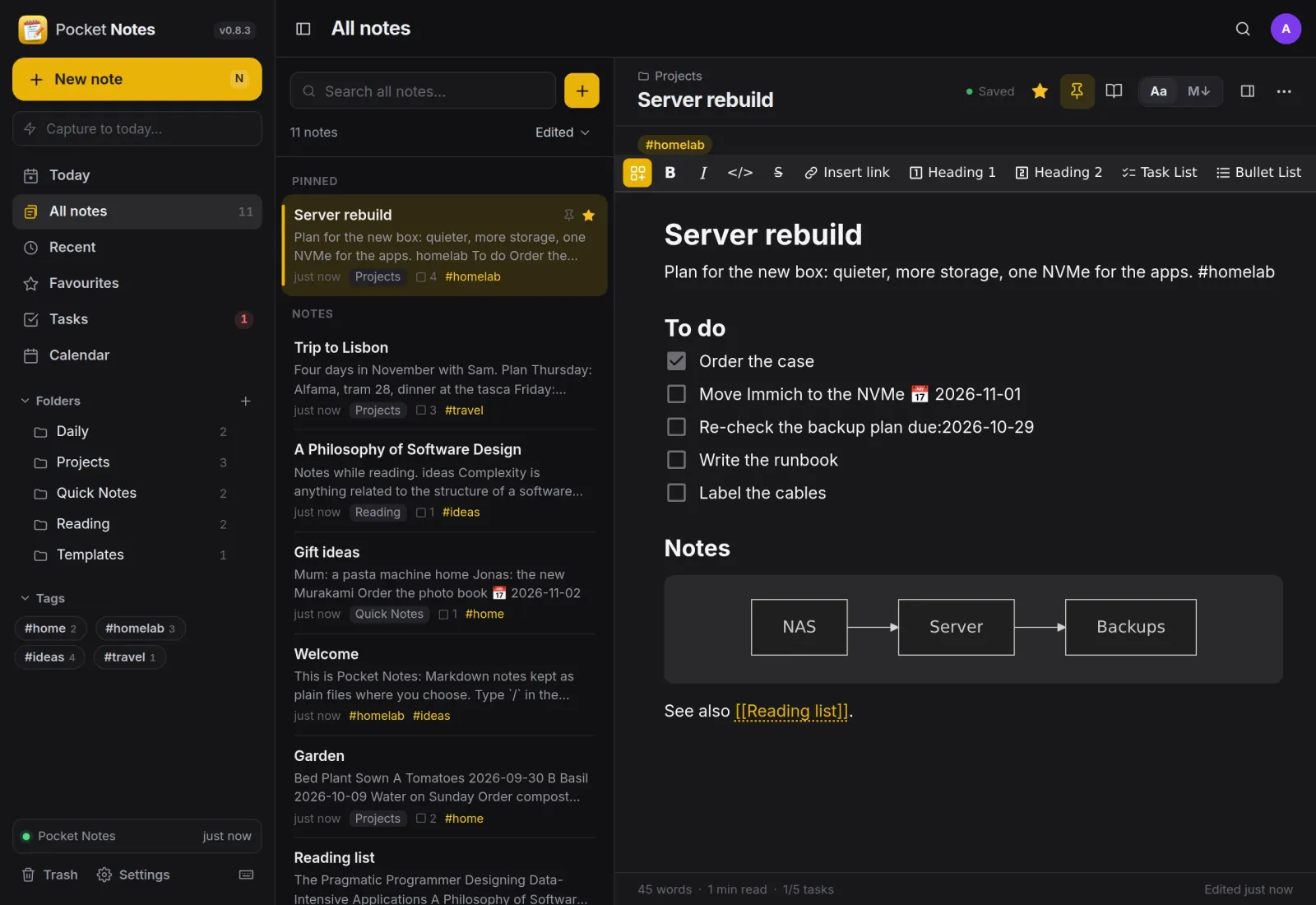This screenshot has width=1316, height=905.
Task: Follow the [[Reading list]] wiki link
Action: click(x=791, y=711)
